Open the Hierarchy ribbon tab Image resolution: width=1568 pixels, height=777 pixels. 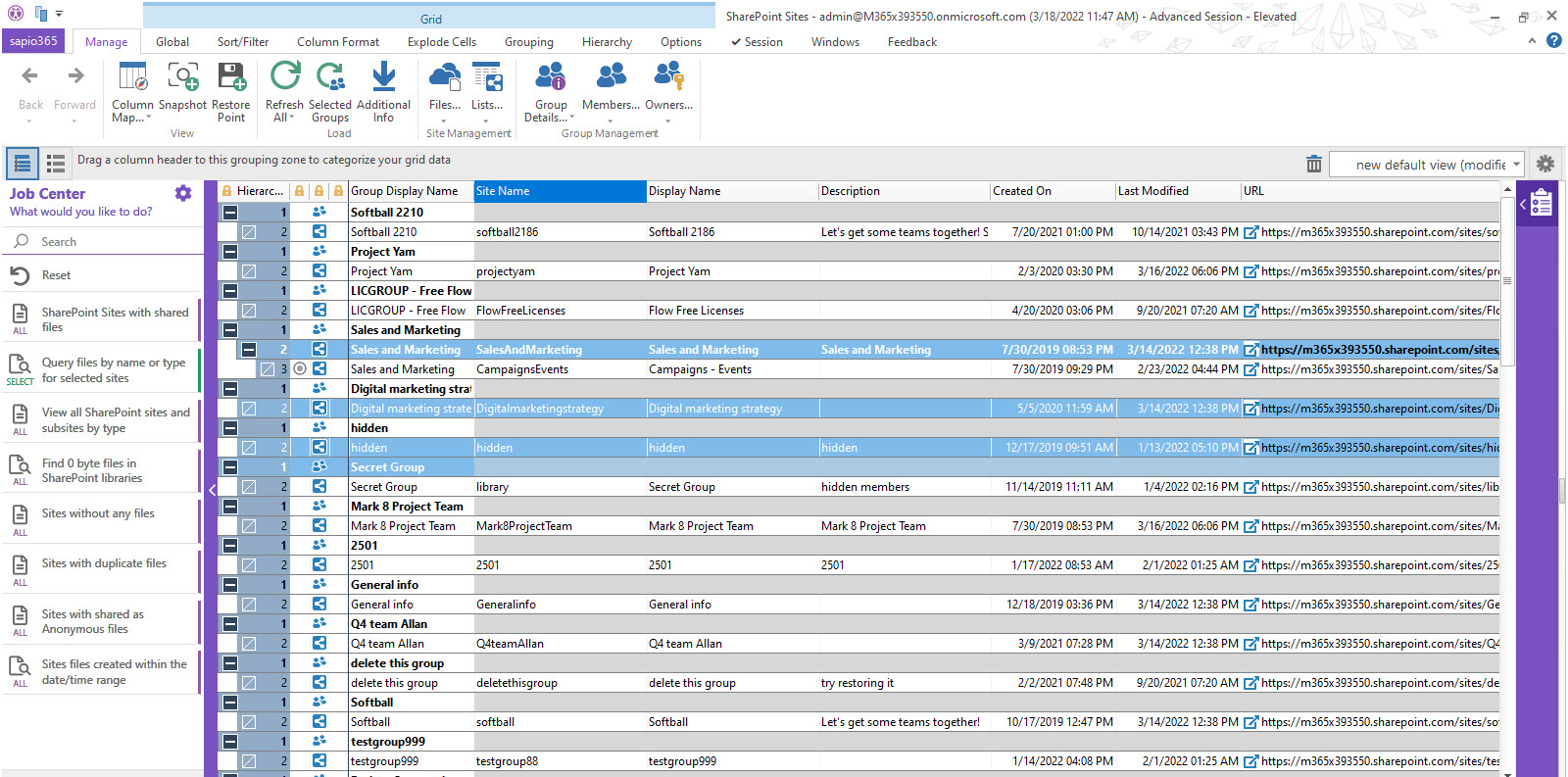(607, 42)
